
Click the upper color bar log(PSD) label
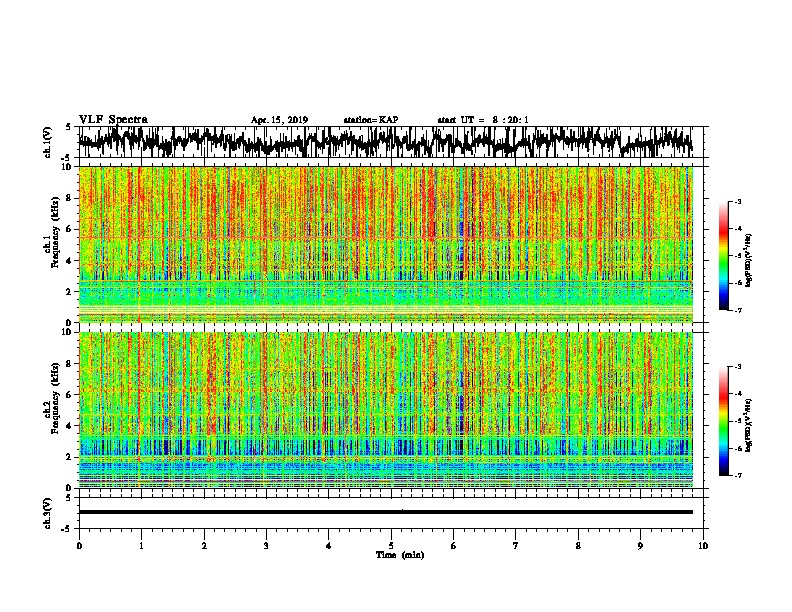tap(748, 261)
